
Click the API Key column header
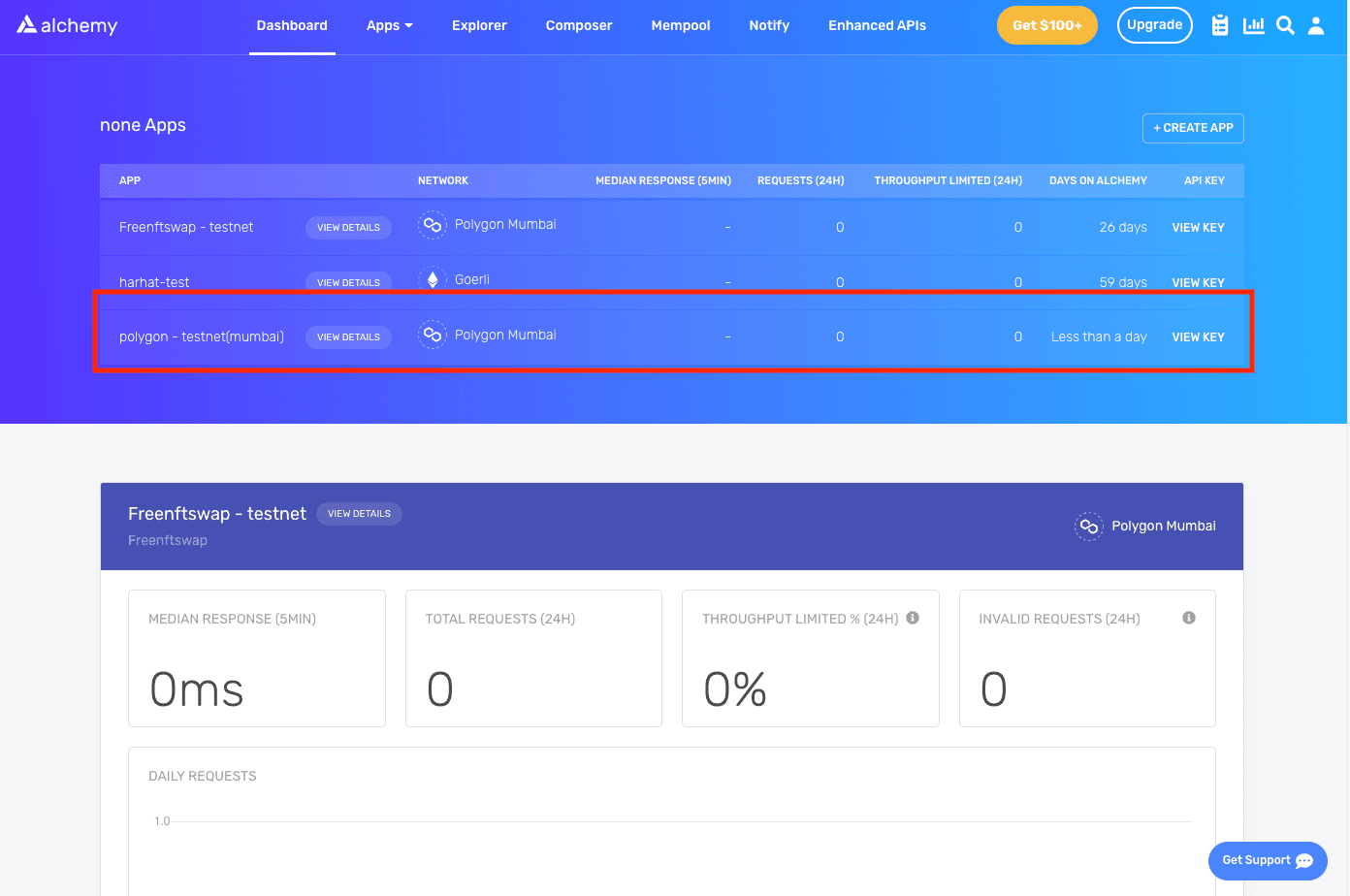point(1205,181)
